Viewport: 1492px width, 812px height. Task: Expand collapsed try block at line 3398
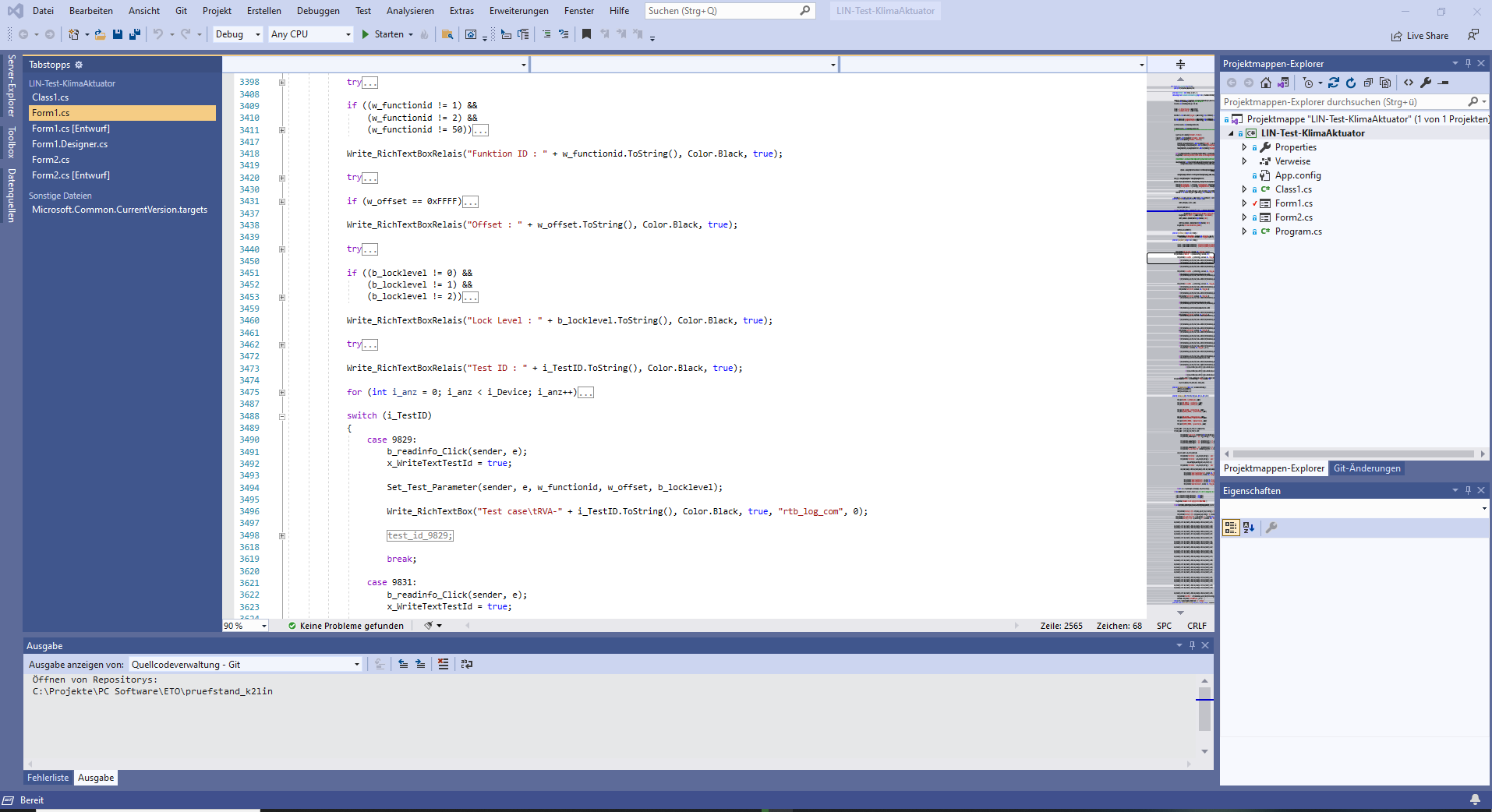(x=282, y=83)
